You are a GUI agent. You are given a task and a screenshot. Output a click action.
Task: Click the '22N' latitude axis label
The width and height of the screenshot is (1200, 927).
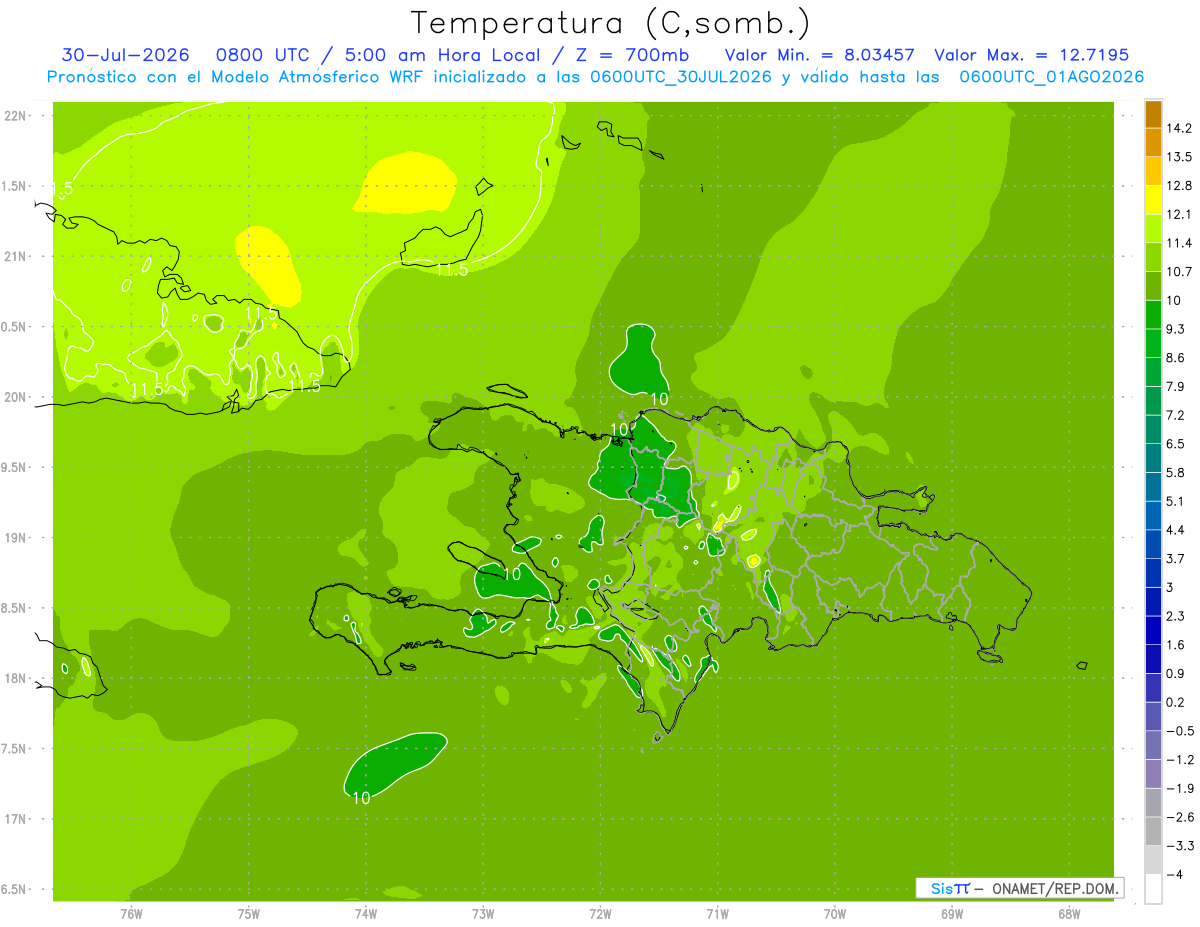click(17, 116)
